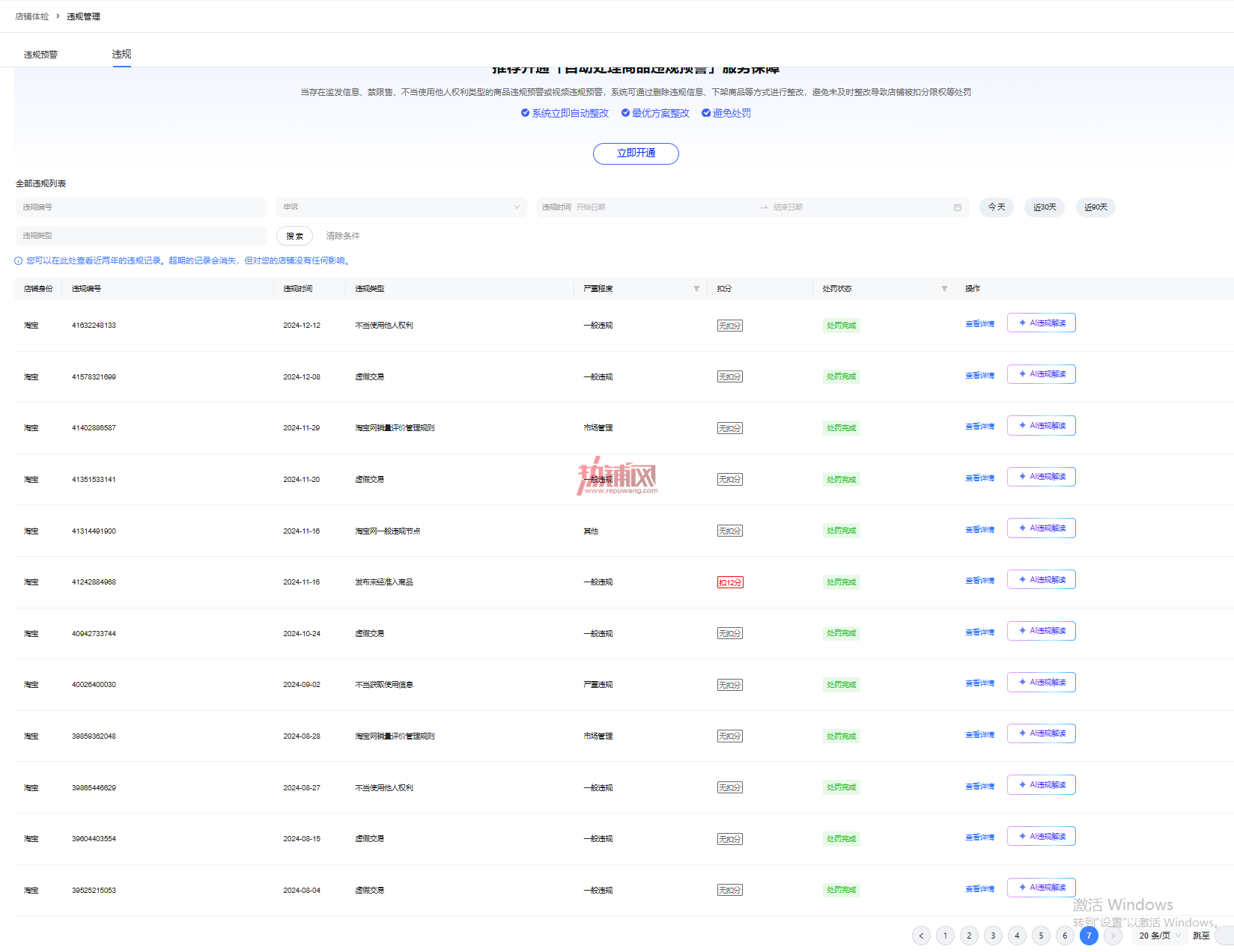The width and height of the screenshot is (1234, 952).
Task: Click the 系统立即自动整改 check icon
Action: (x=525, y=113)
